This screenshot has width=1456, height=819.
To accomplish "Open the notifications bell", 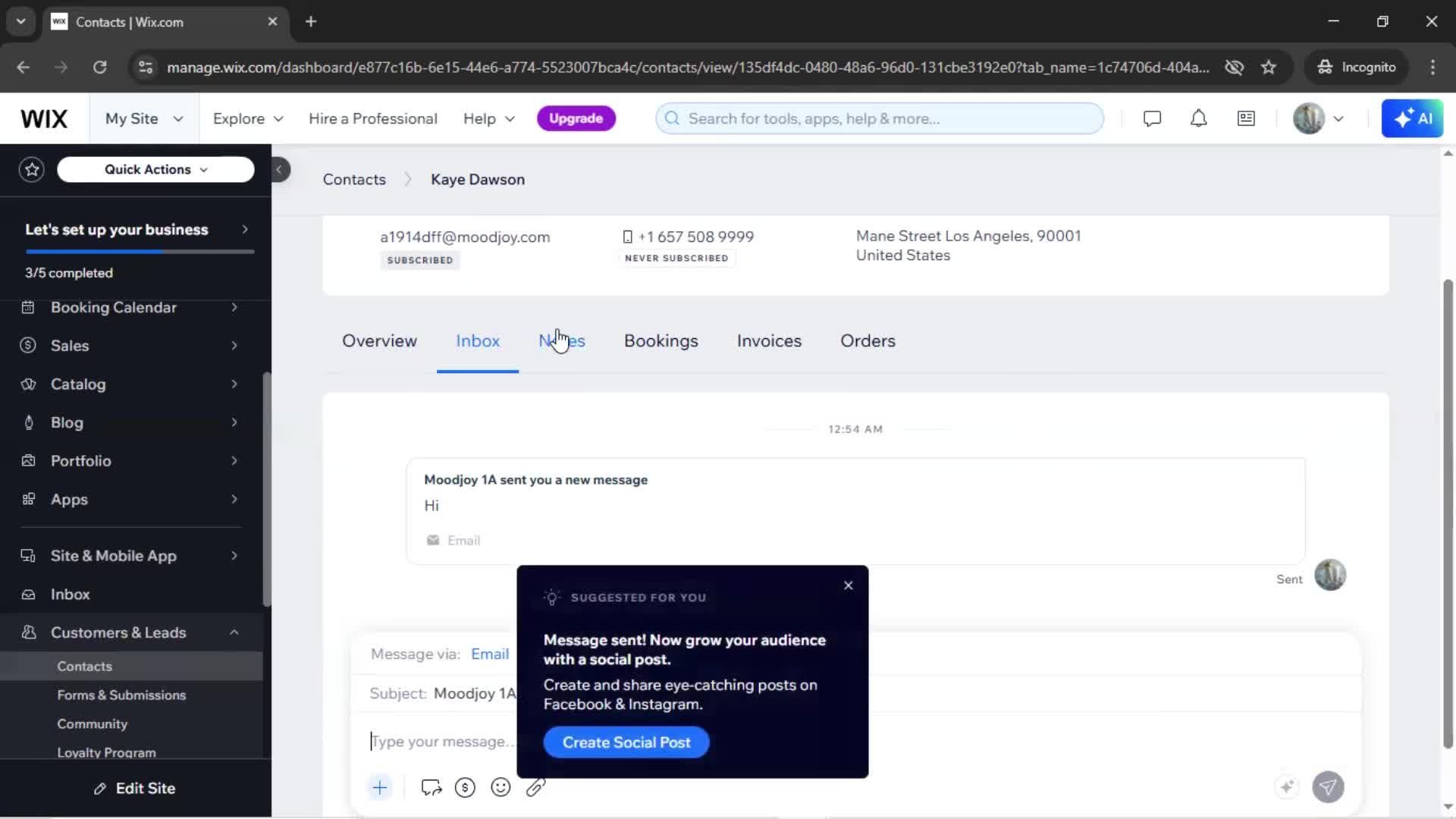I will (x=1198, y=118).
